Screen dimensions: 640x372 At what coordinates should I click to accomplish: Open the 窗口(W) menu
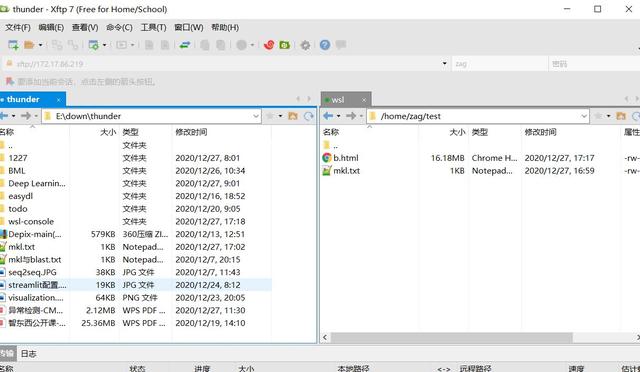tap(189, 27)
